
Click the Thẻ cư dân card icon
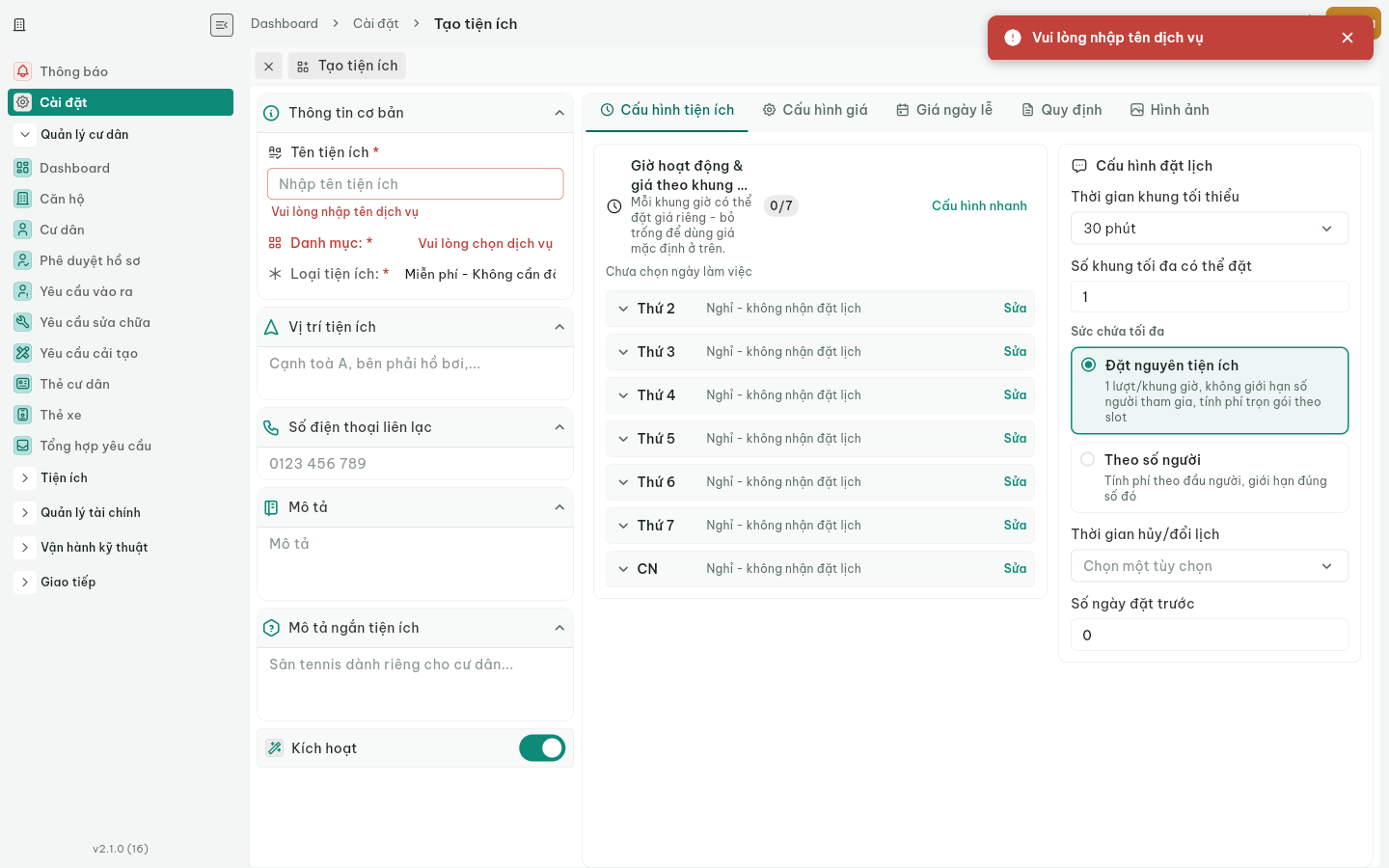23,384
